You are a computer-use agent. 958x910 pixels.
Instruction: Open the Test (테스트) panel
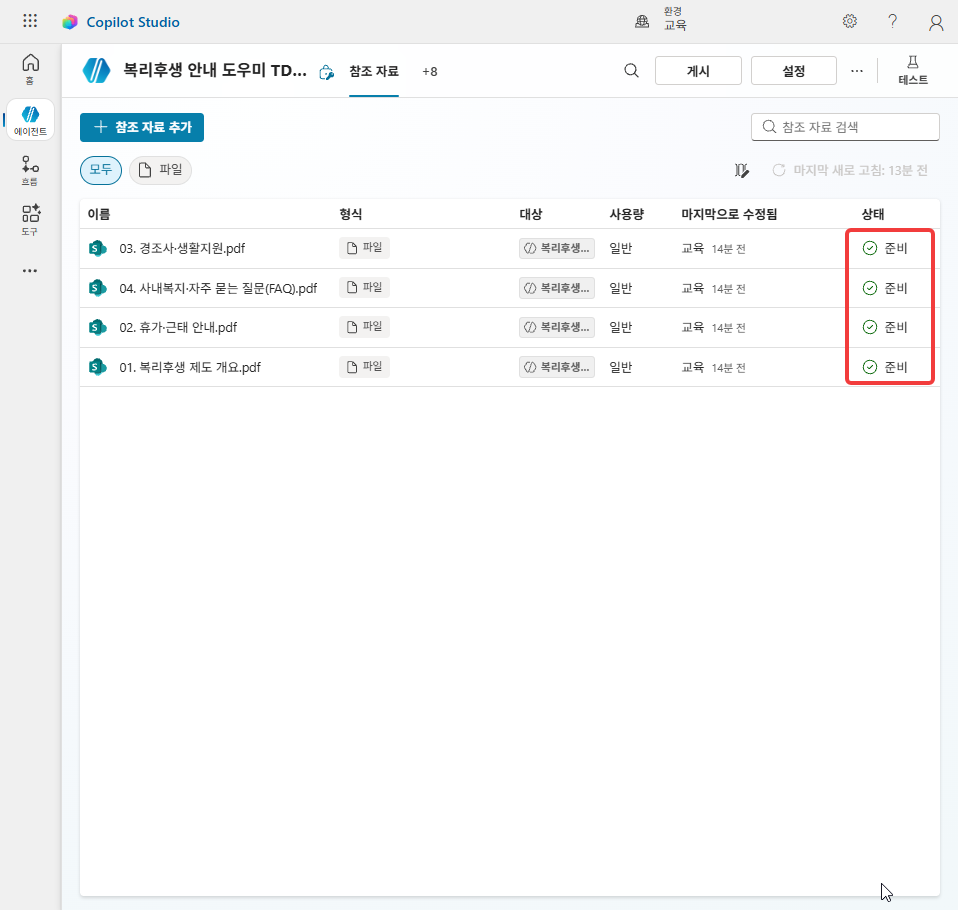[x=913, y=70]
